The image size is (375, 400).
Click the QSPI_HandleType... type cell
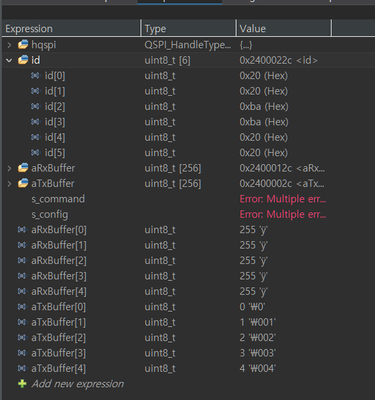pos(188,45)
